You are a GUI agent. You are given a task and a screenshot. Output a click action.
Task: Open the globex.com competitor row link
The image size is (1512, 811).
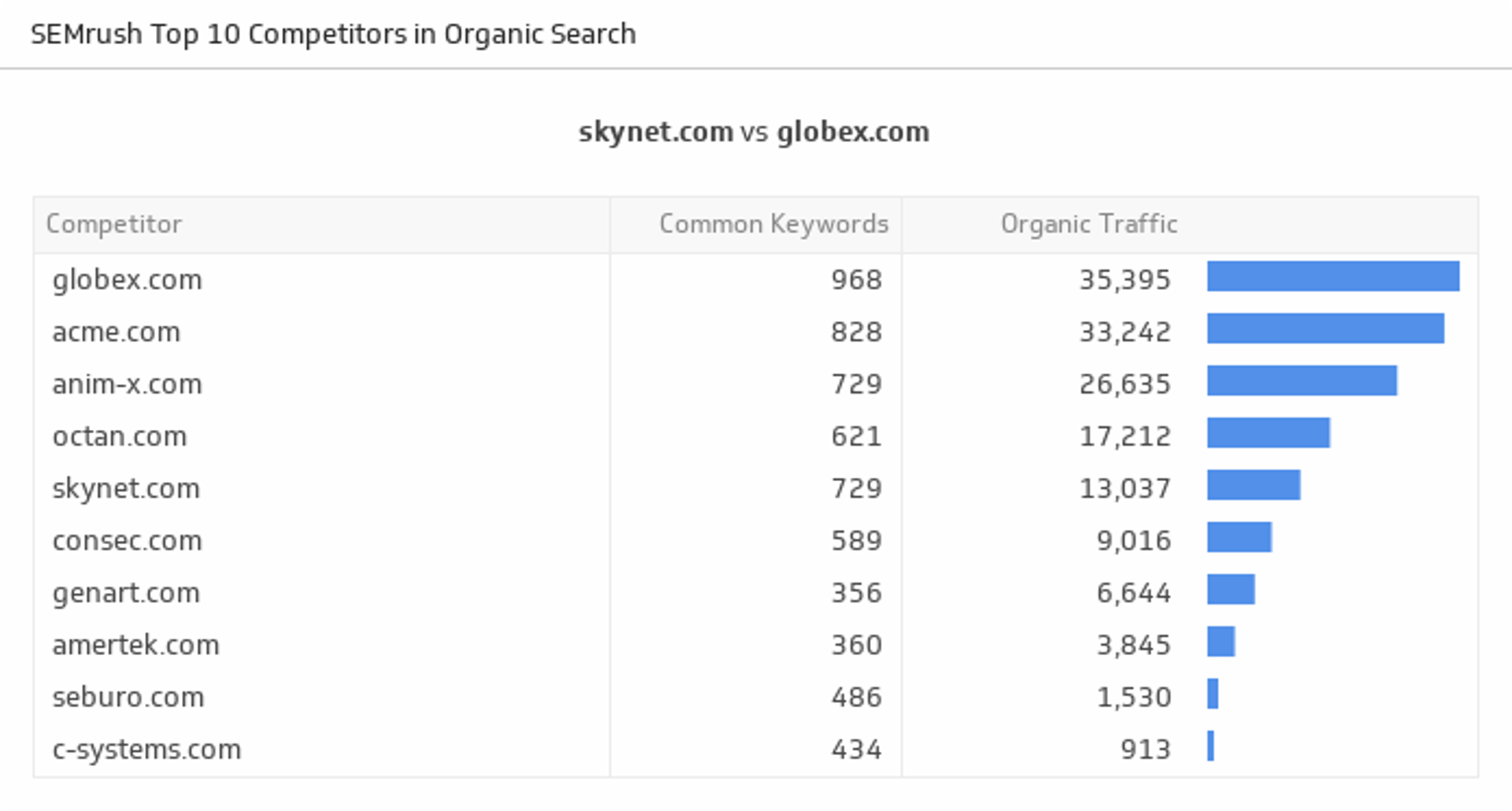128,280
